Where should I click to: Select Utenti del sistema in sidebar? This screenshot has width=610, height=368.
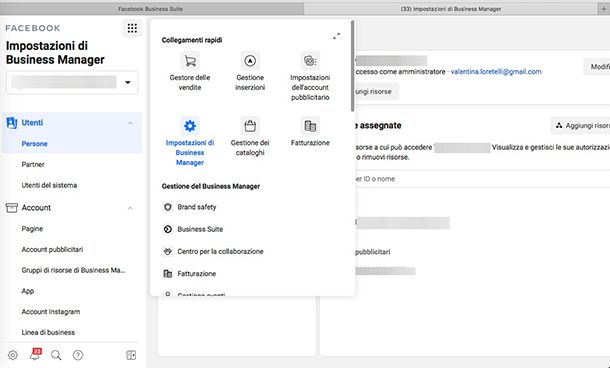click(x=49, y=185)
